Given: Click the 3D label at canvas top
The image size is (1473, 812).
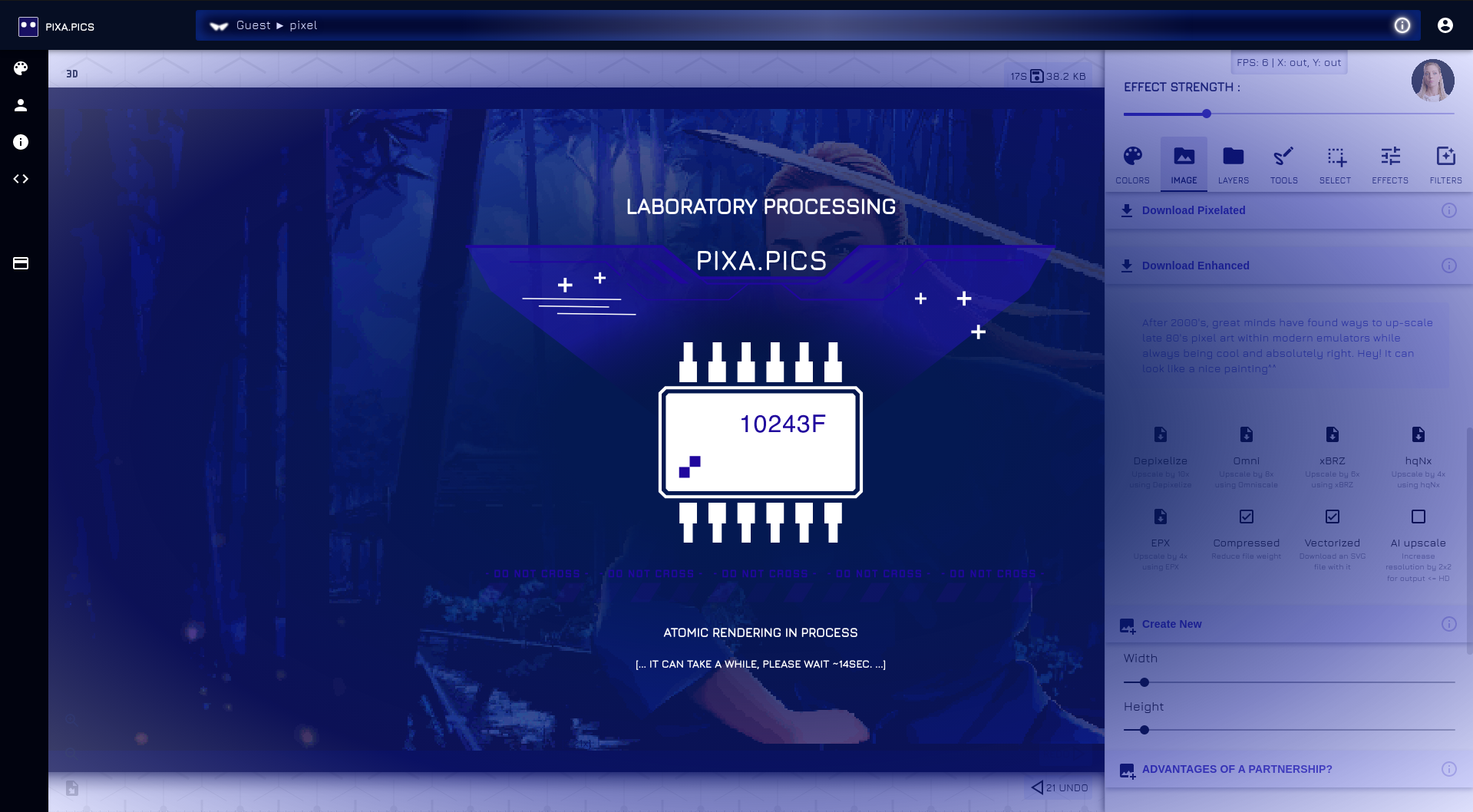Looking at the screenshot, I should point(72,74).
